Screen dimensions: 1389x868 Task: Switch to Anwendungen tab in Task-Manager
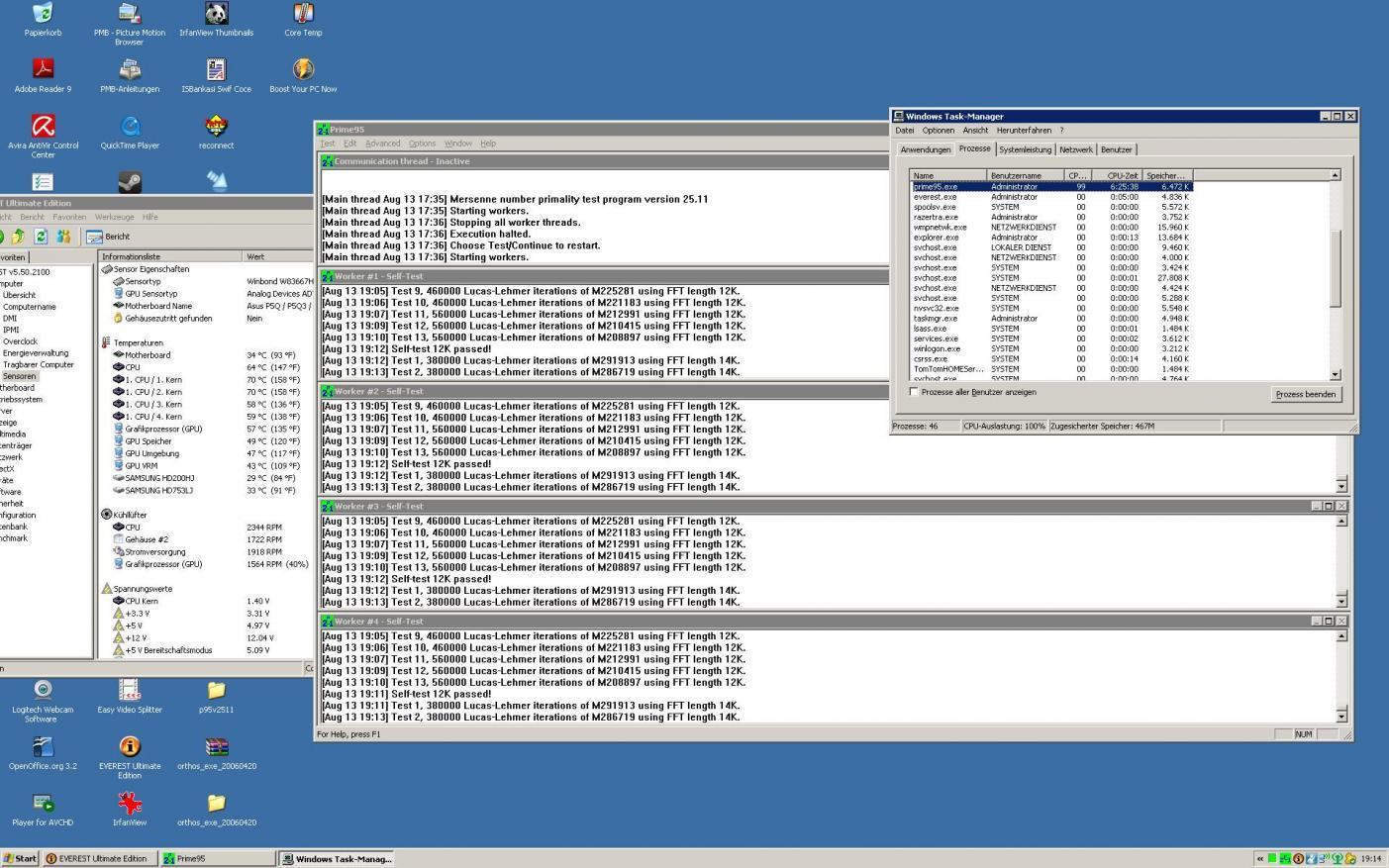coord(926,149)
